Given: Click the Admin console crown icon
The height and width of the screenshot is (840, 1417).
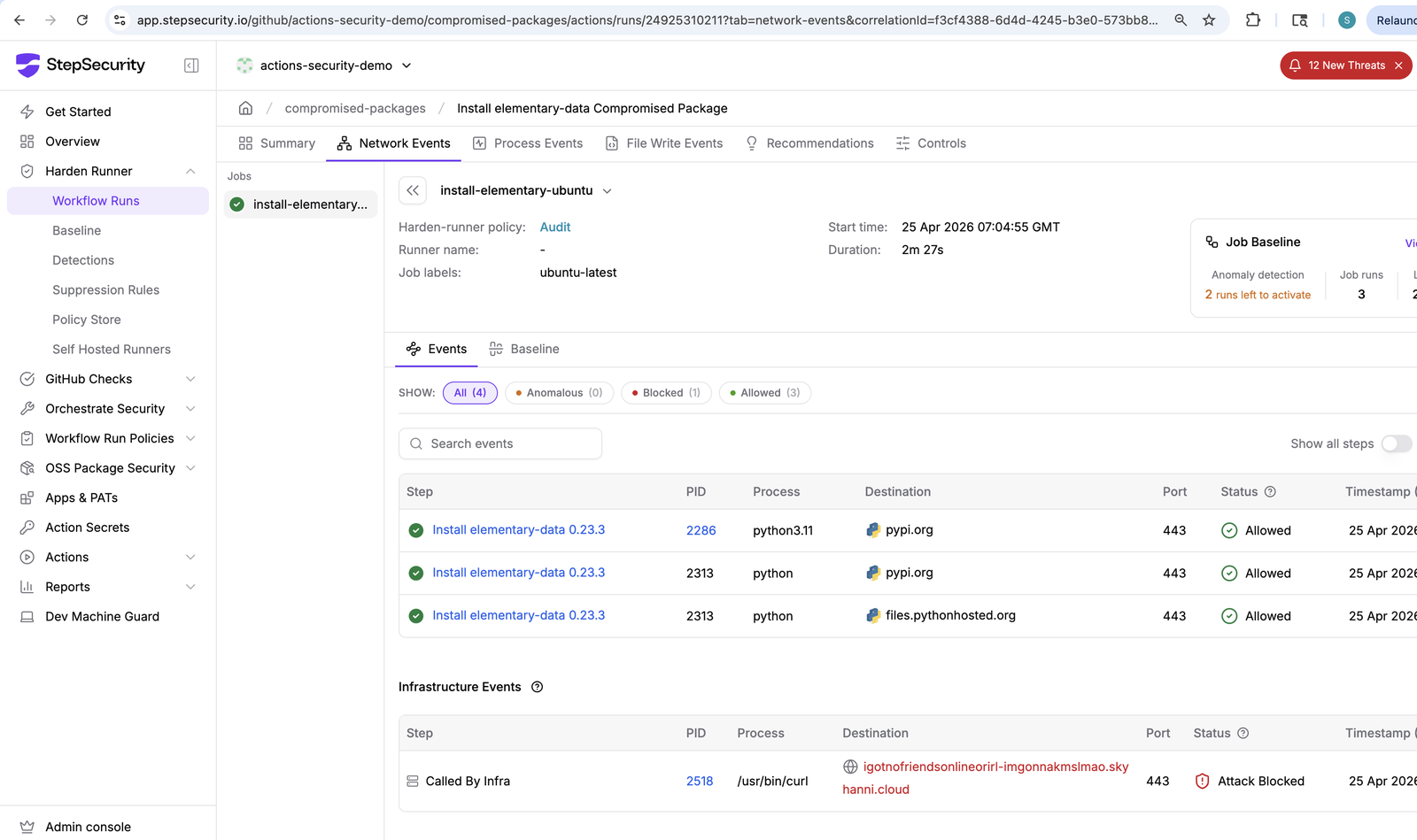Looking at the screenshot, I should [x=27, y=827].
